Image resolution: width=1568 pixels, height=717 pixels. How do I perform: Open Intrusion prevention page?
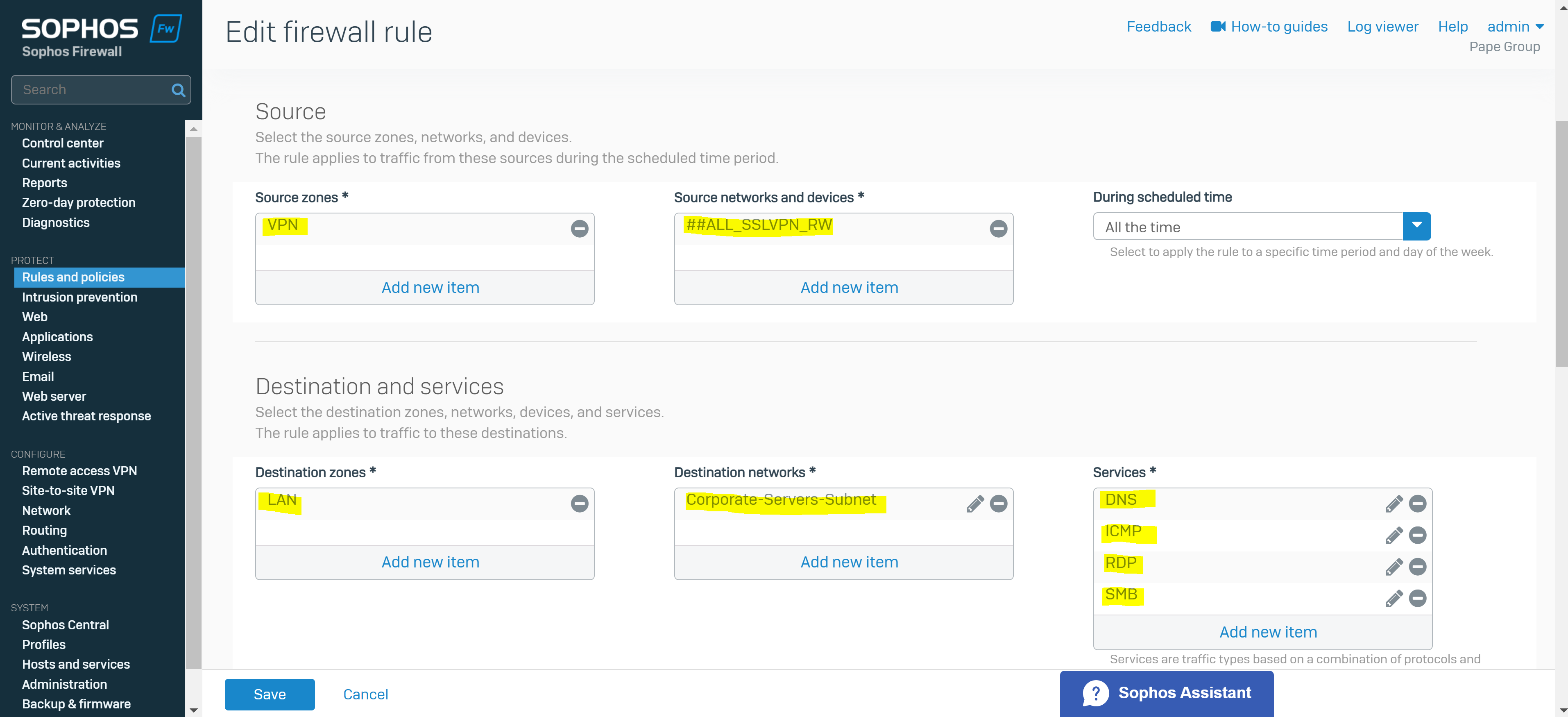(80, 297)
